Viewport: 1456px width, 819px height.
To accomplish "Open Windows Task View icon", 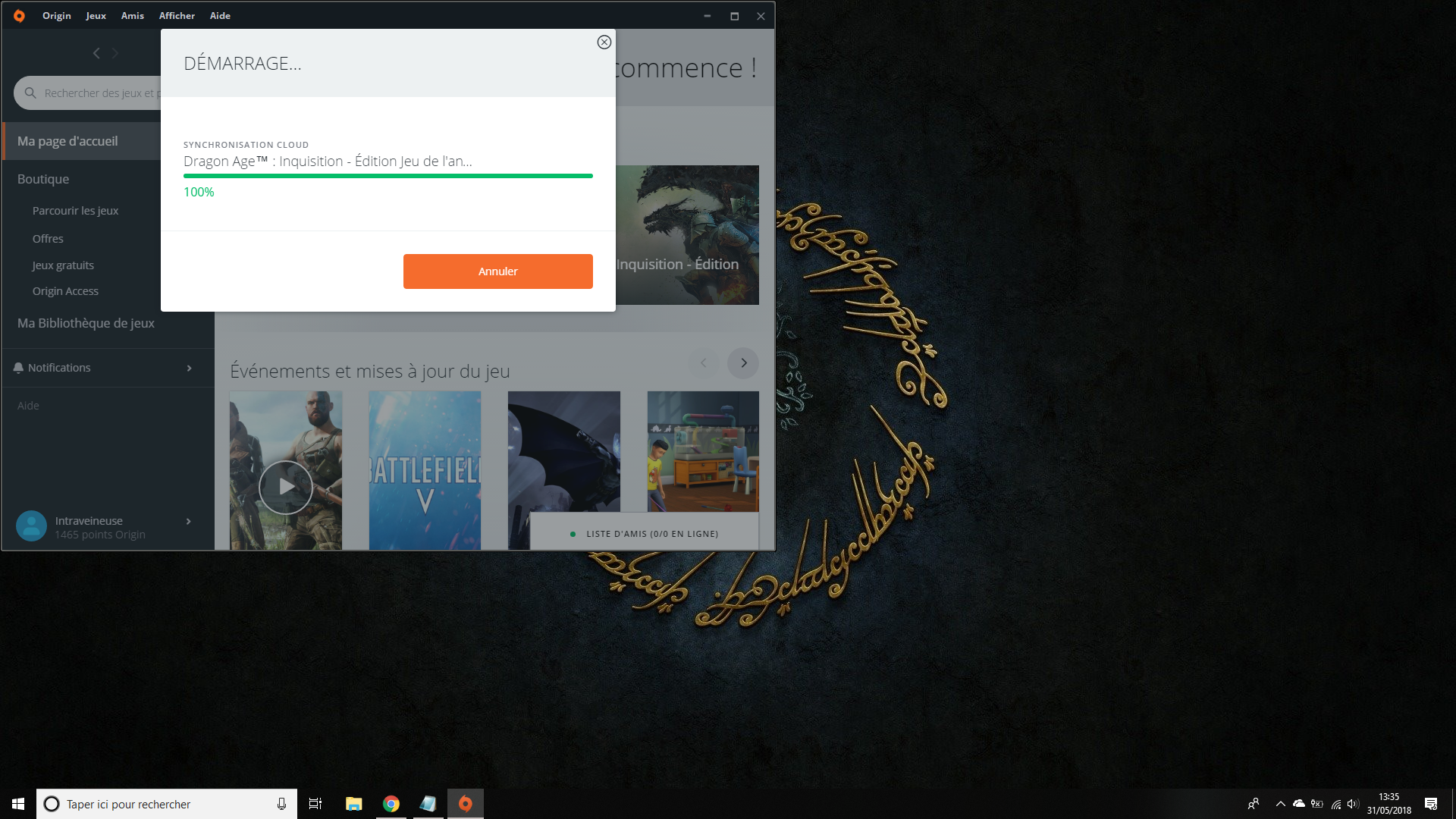I will pos(315,804).
